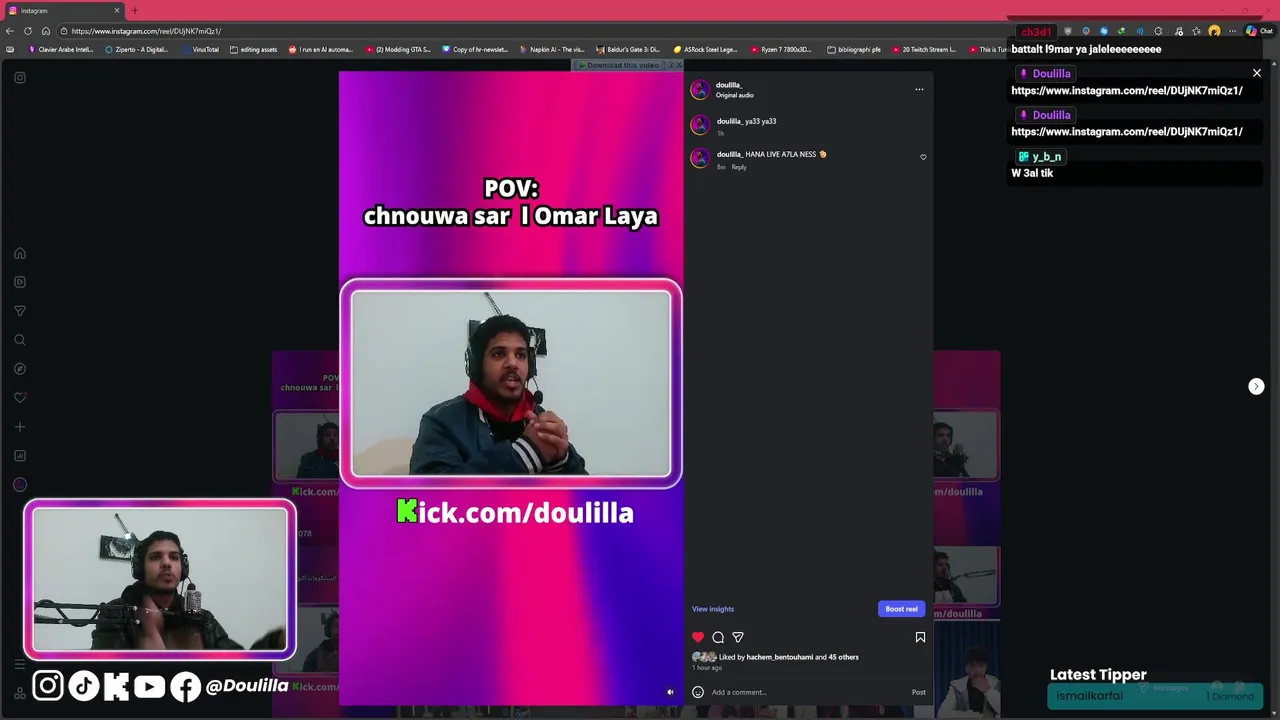Viewport: 1280px width, 720px height.
Task: Open Search in the Instagram sidebar
Action: pos(19,340)
